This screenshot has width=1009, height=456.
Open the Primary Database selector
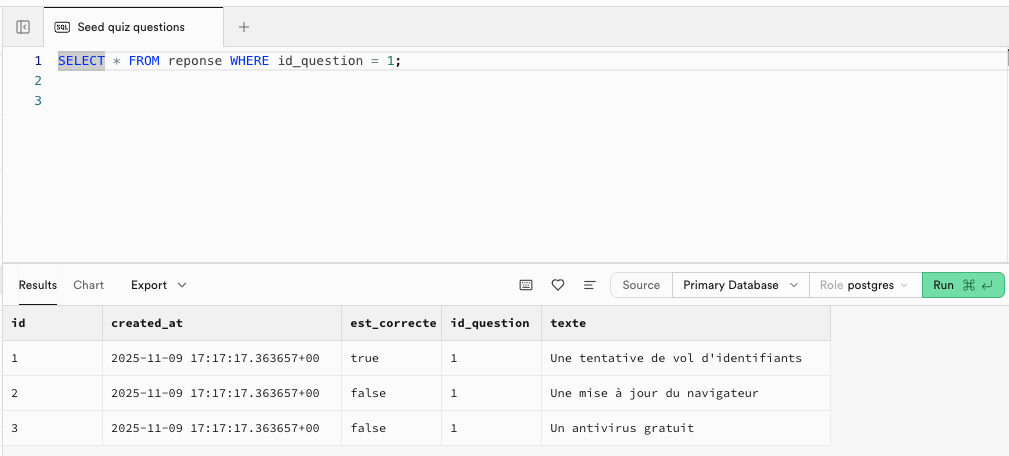tap(739, 285)
